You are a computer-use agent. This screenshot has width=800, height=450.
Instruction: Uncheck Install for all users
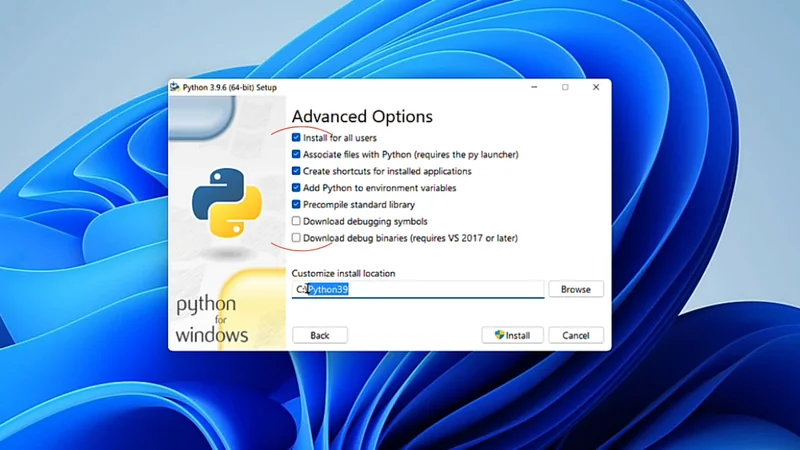coord(296,138)
